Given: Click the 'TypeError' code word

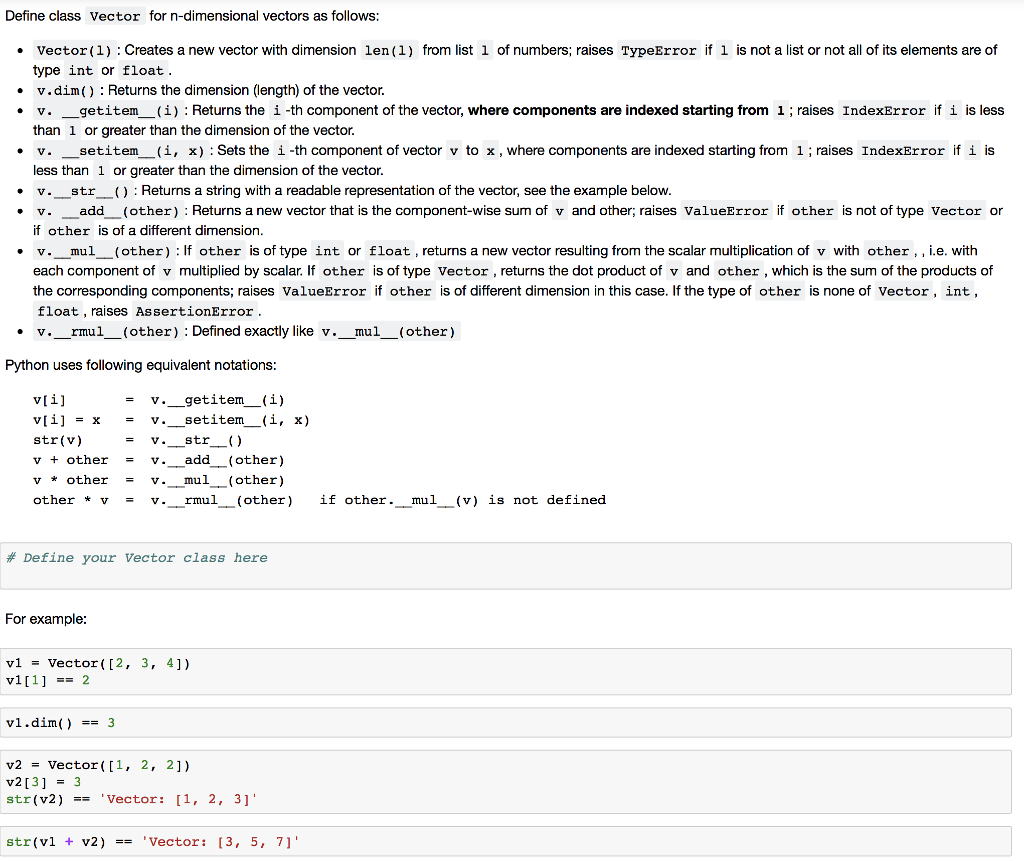Looking at the screenshot, I should point(658,50).
